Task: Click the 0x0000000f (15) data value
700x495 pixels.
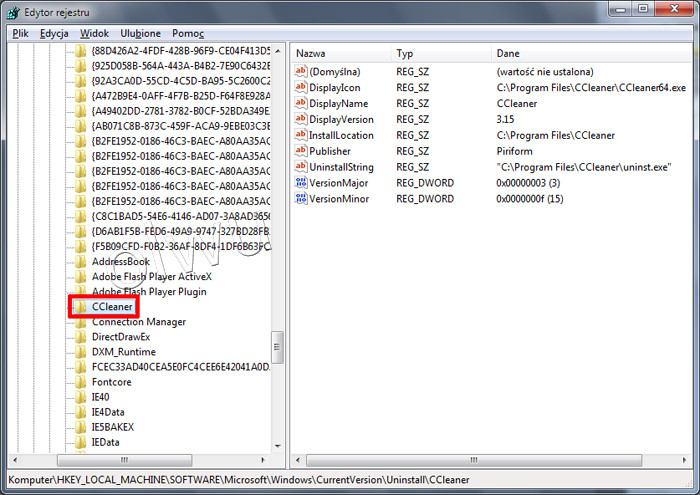Action: 530,199
